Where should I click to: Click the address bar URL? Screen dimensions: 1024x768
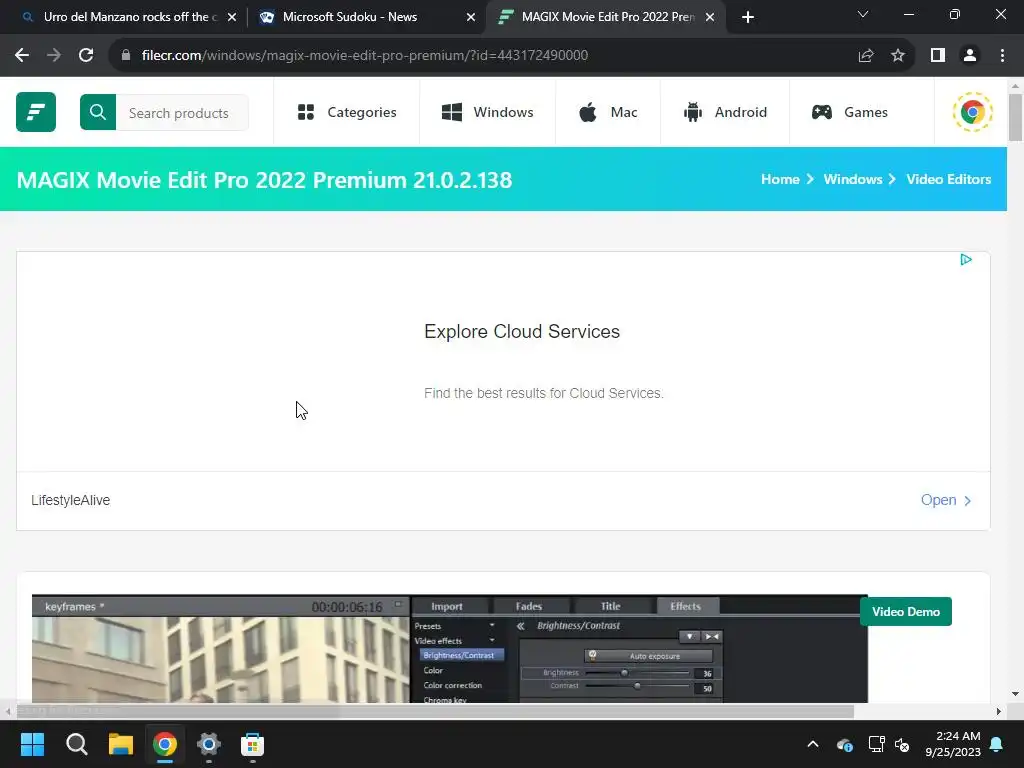pos(364,56)
